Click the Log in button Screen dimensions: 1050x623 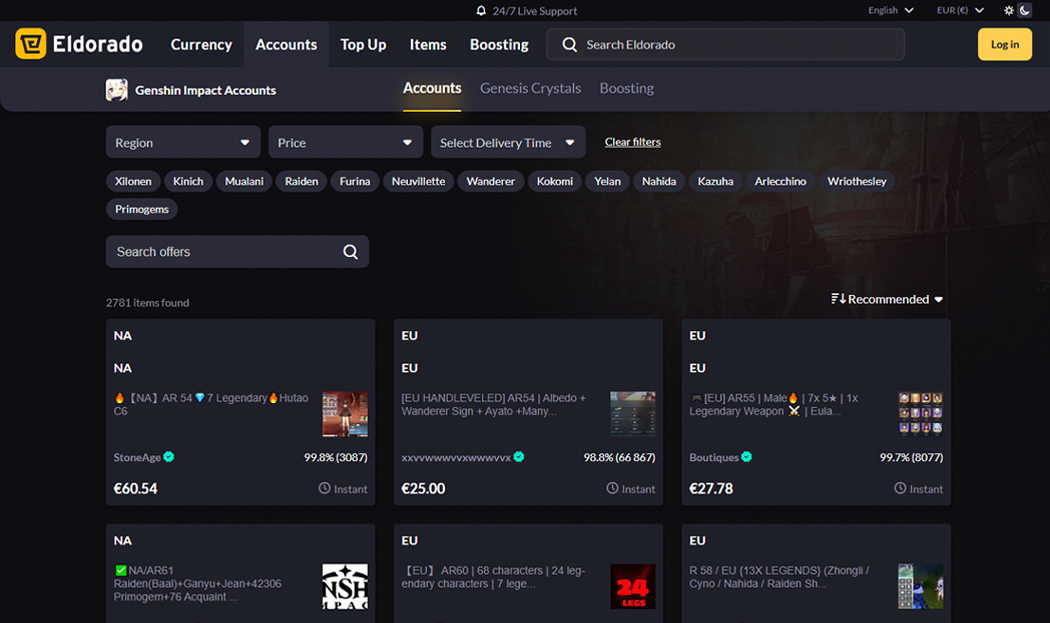pos(1004,44)
